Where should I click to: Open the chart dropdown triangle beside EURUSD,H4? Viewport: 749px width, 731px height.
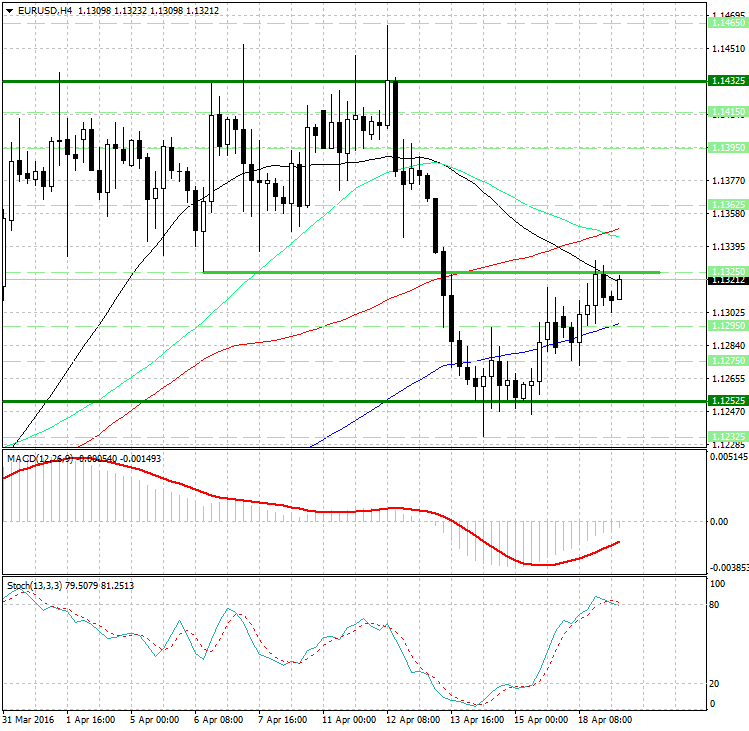pyautogui.click(x=9, y=11)
